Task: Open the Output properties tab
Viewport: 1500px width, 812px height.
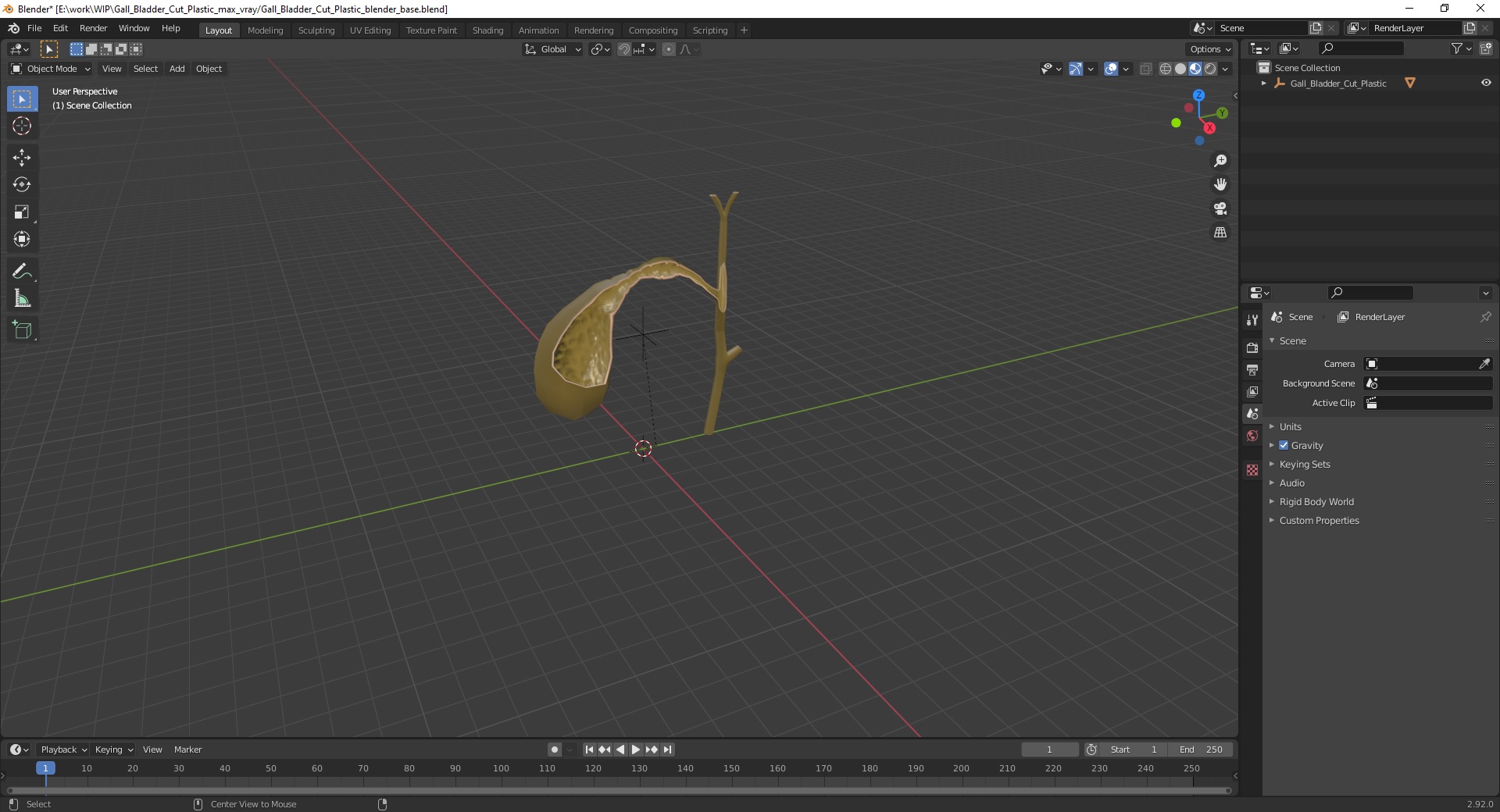Action: (1252, 369)
